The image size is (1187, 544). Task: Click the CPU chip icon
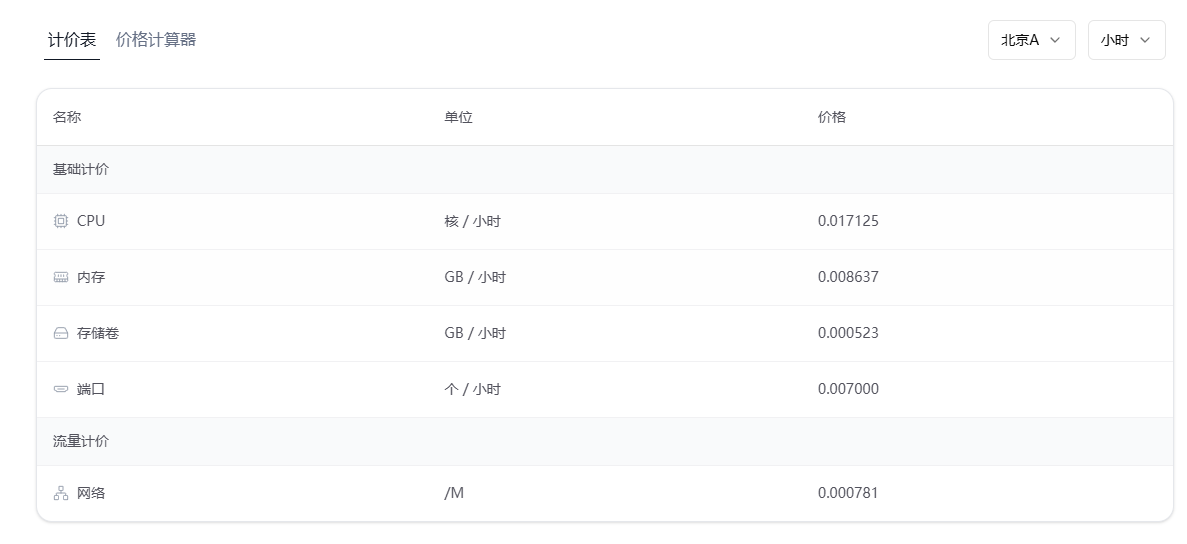tap(61, 221)
